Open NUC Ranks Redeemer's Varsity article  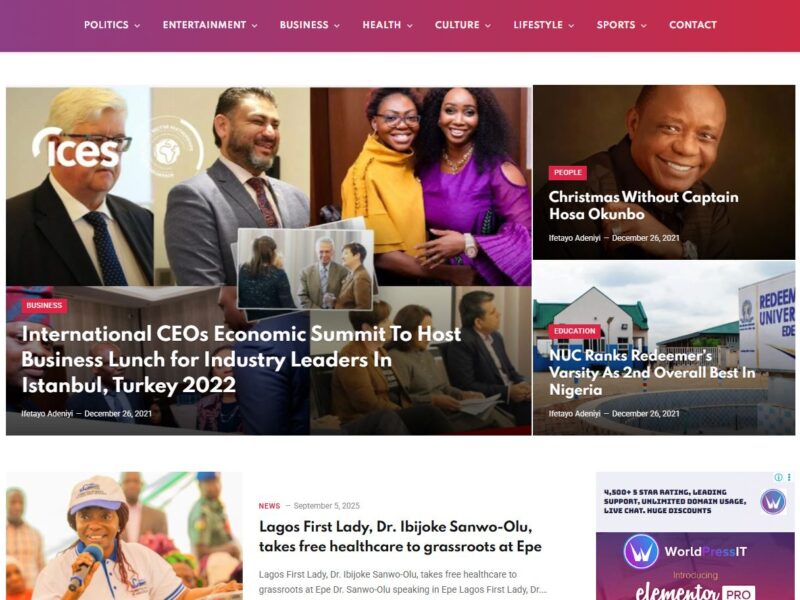coord(652,372)
